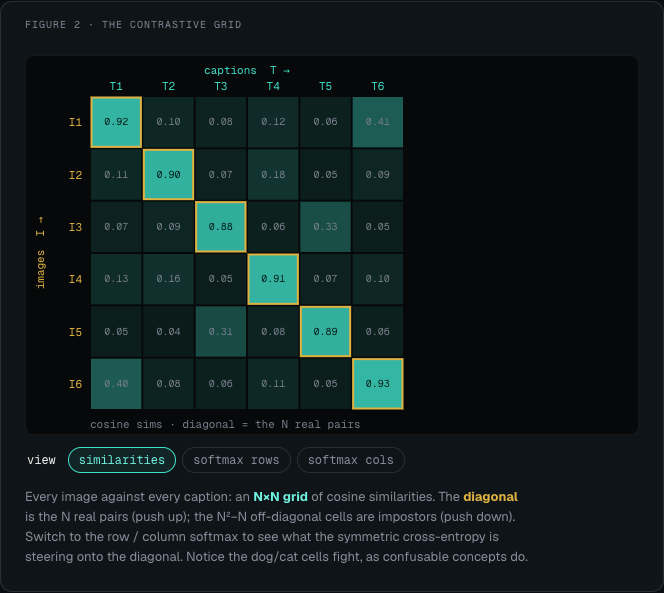The height and width of the screenshot is (593, 664).
Task: Click the 0.11 cell in row I2
Action: click(116, 175)
